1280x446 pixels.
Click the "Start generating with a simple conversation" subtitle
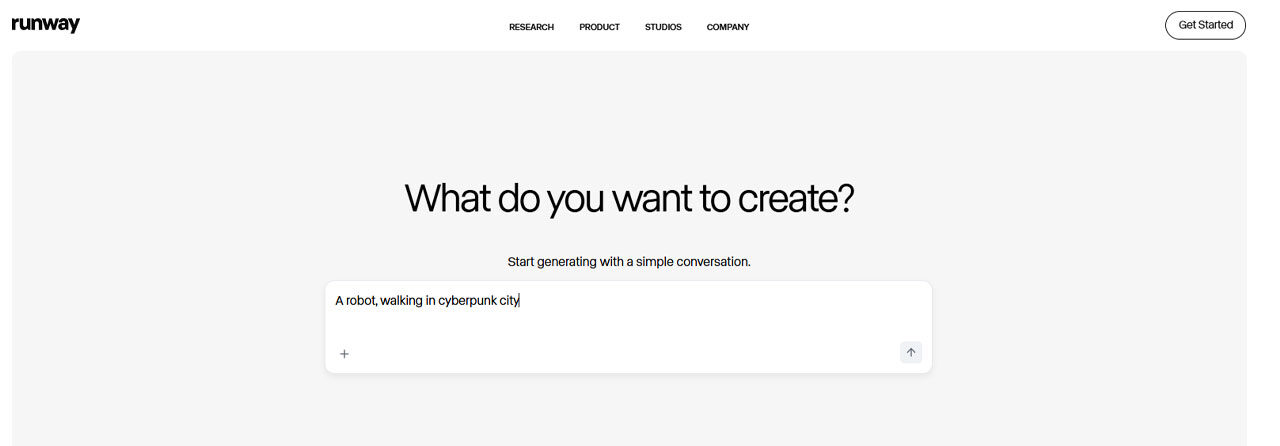coord(629,262)
